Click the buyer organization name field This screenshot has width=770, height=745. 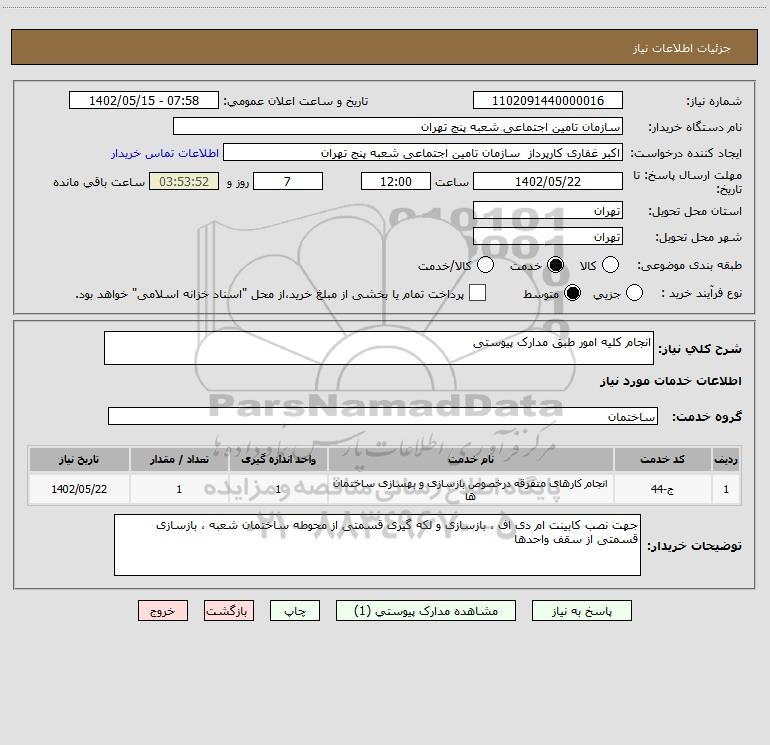398,127
